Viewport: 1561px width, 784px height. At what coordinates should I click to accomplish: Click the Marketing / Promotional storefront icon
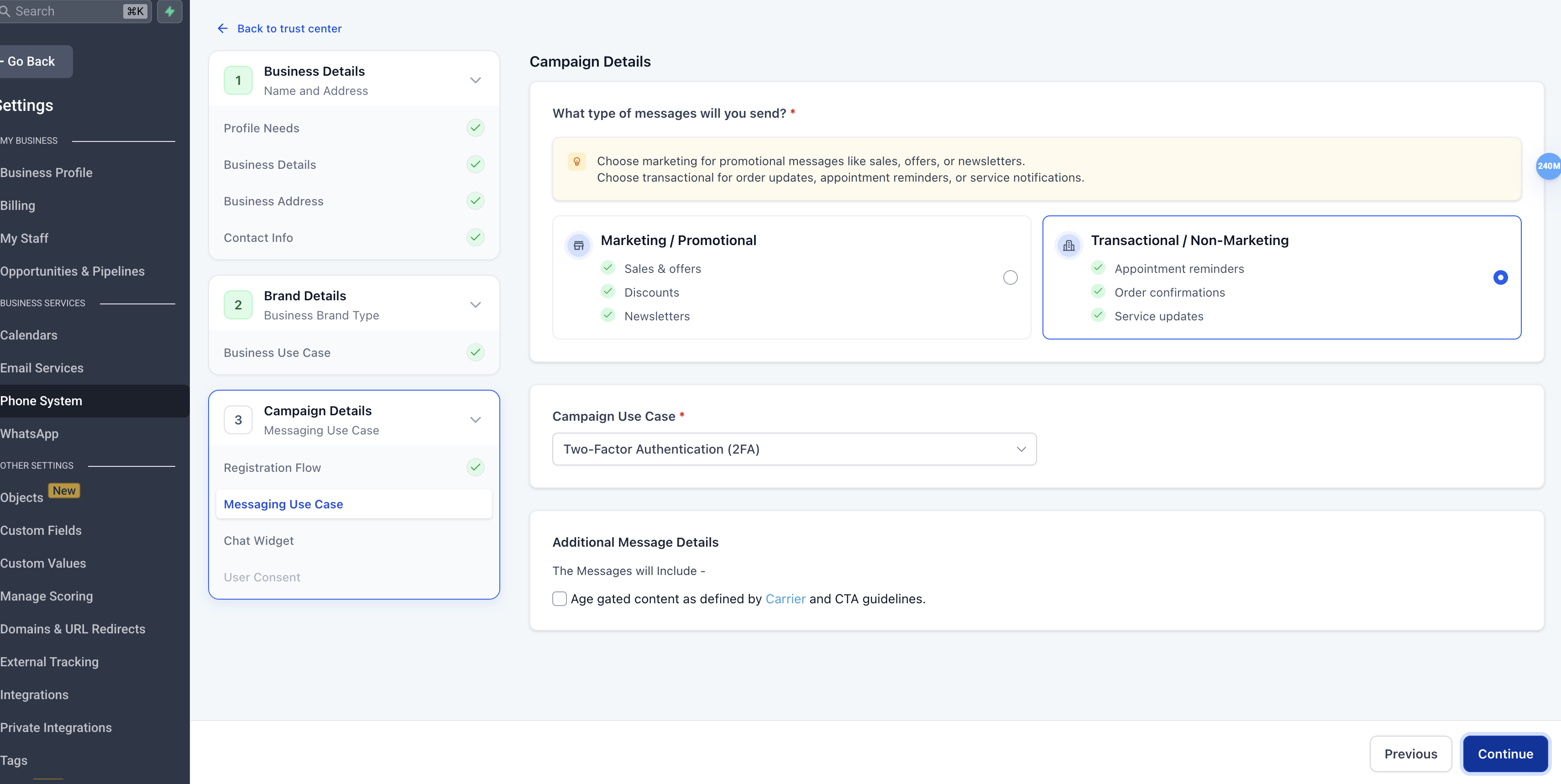578,246
